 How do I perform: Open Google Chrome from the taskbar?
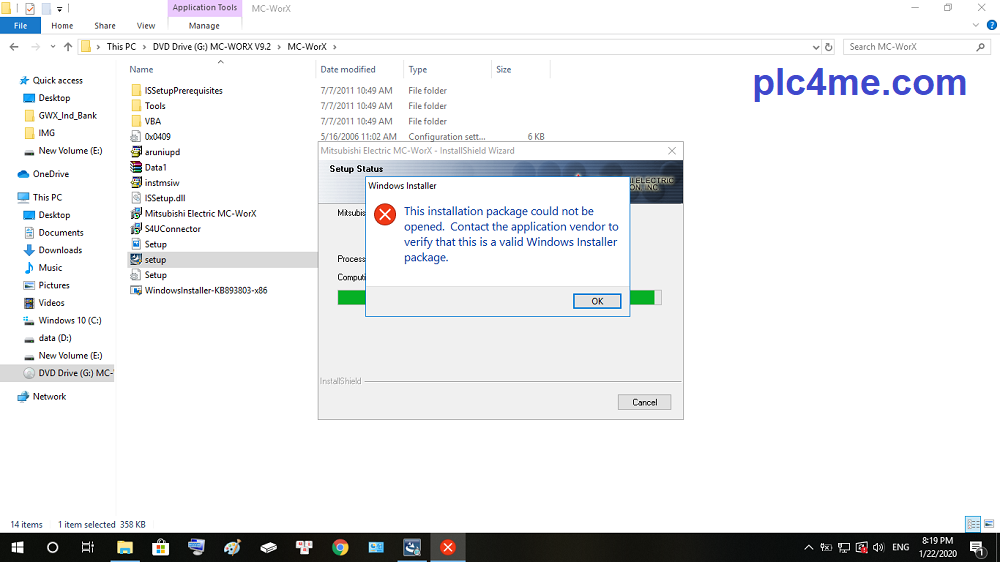pyautogui.click(x=340, y=548)
